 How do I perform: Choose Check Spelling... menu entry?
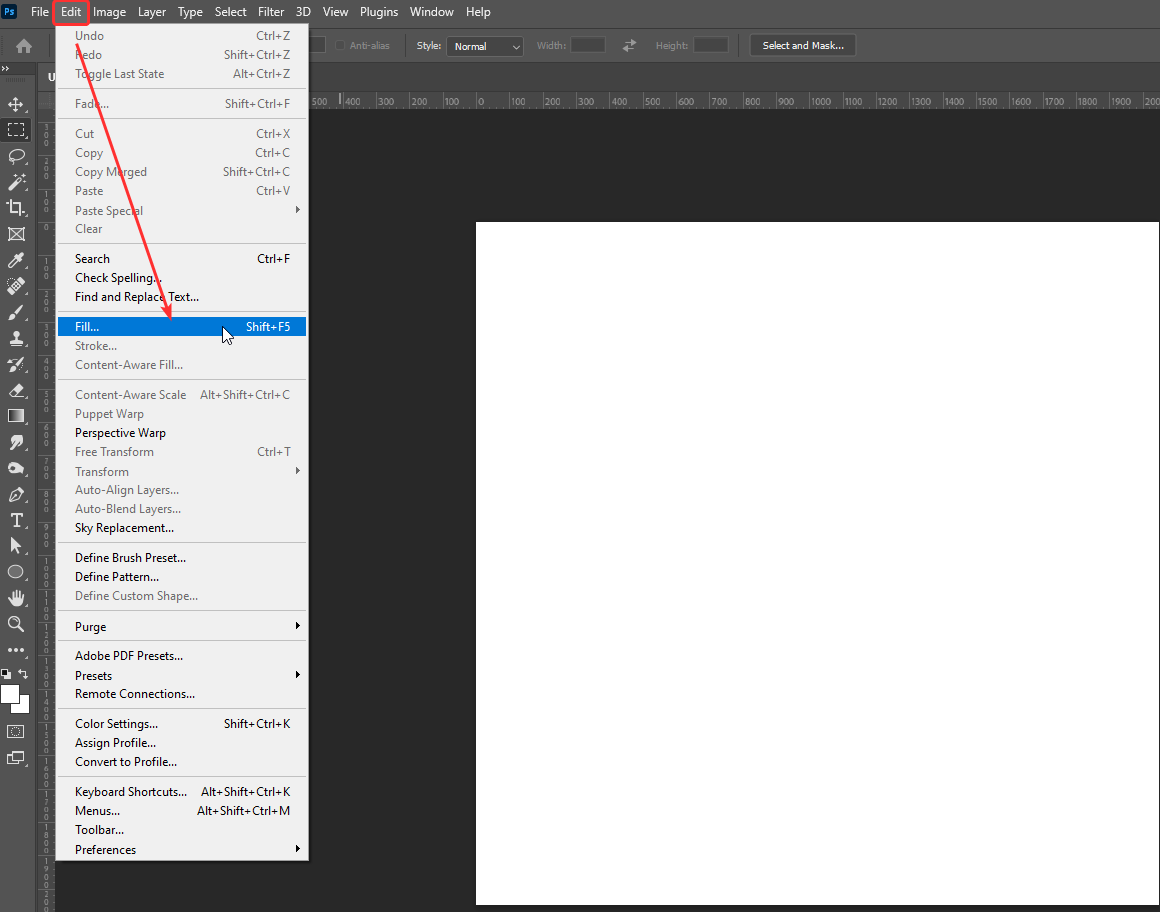coord(182,277)
